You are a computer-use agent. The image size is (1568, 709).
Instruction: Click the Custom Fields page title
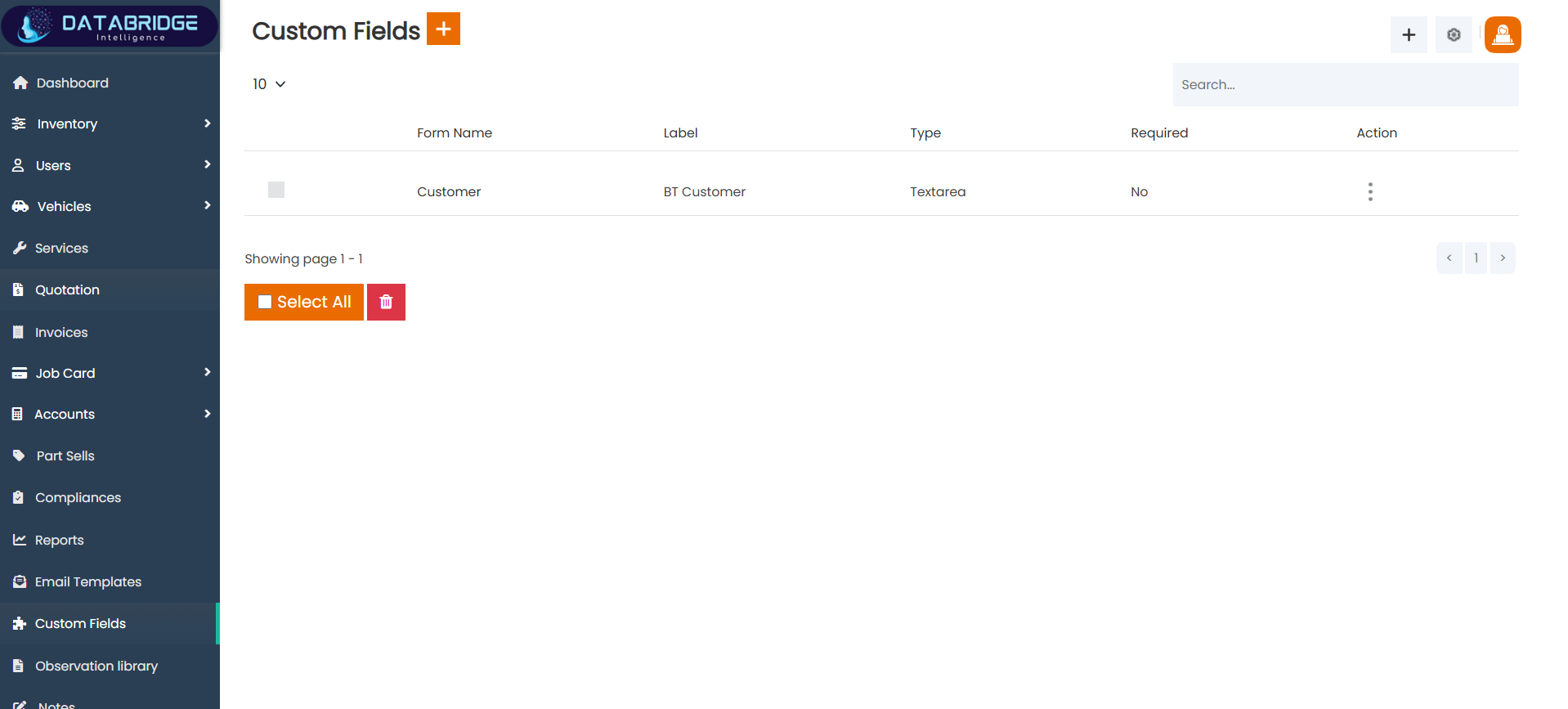click(x=335, y=30)
